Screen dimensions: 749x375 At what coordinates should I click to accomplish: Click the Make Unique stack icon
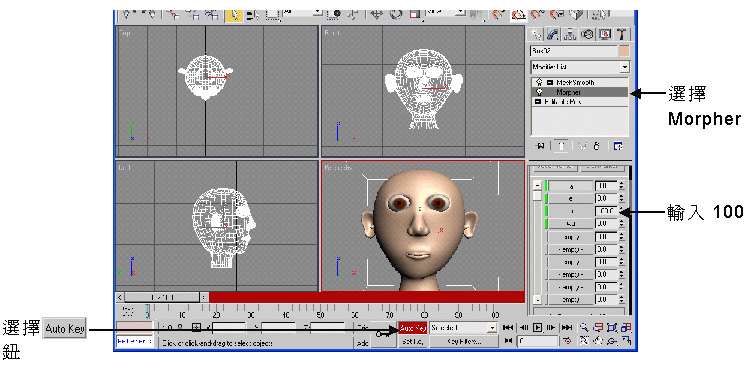point(582,146)
